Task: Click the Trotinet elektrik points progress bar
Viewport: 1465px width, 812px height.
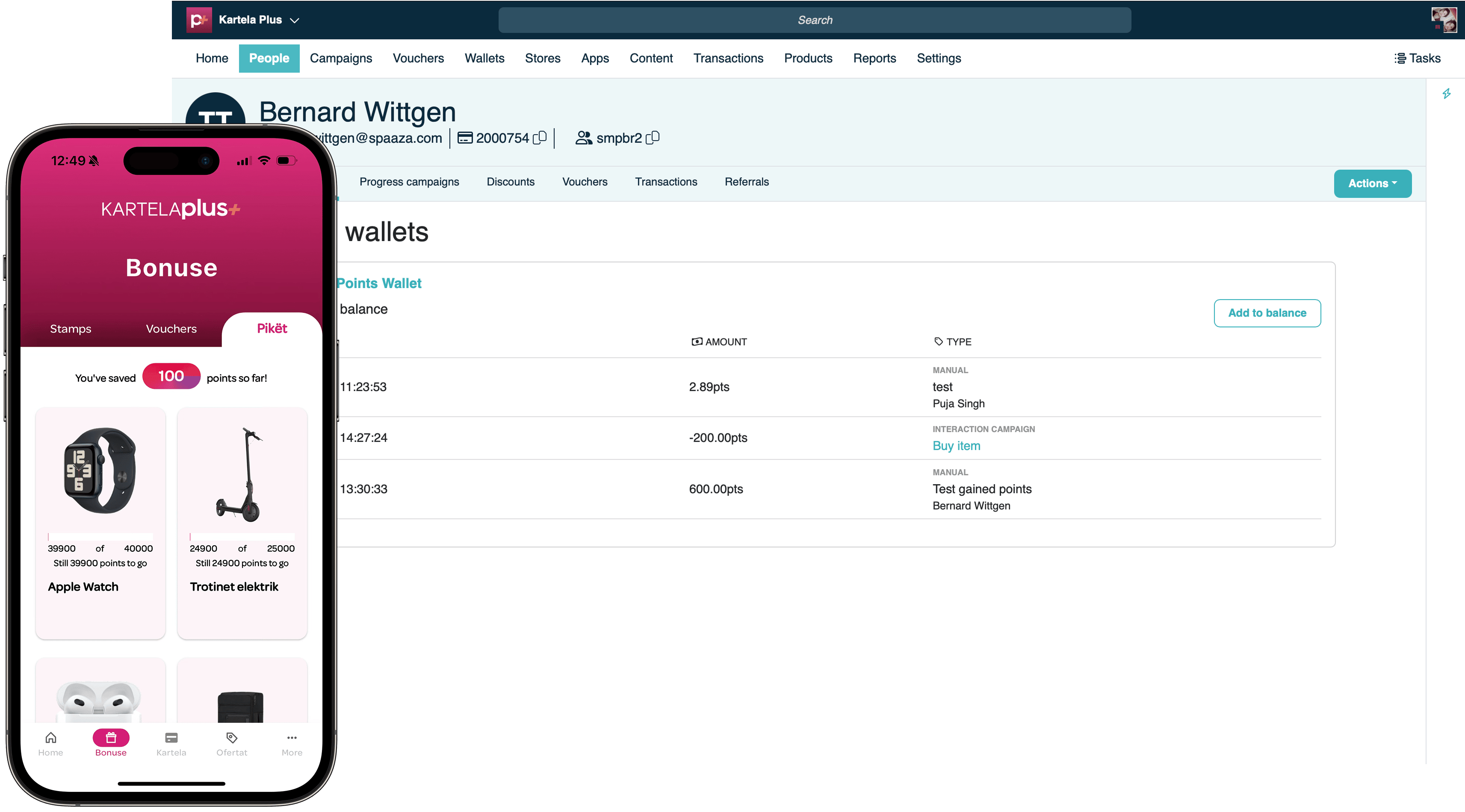Action: coord(242,536)
